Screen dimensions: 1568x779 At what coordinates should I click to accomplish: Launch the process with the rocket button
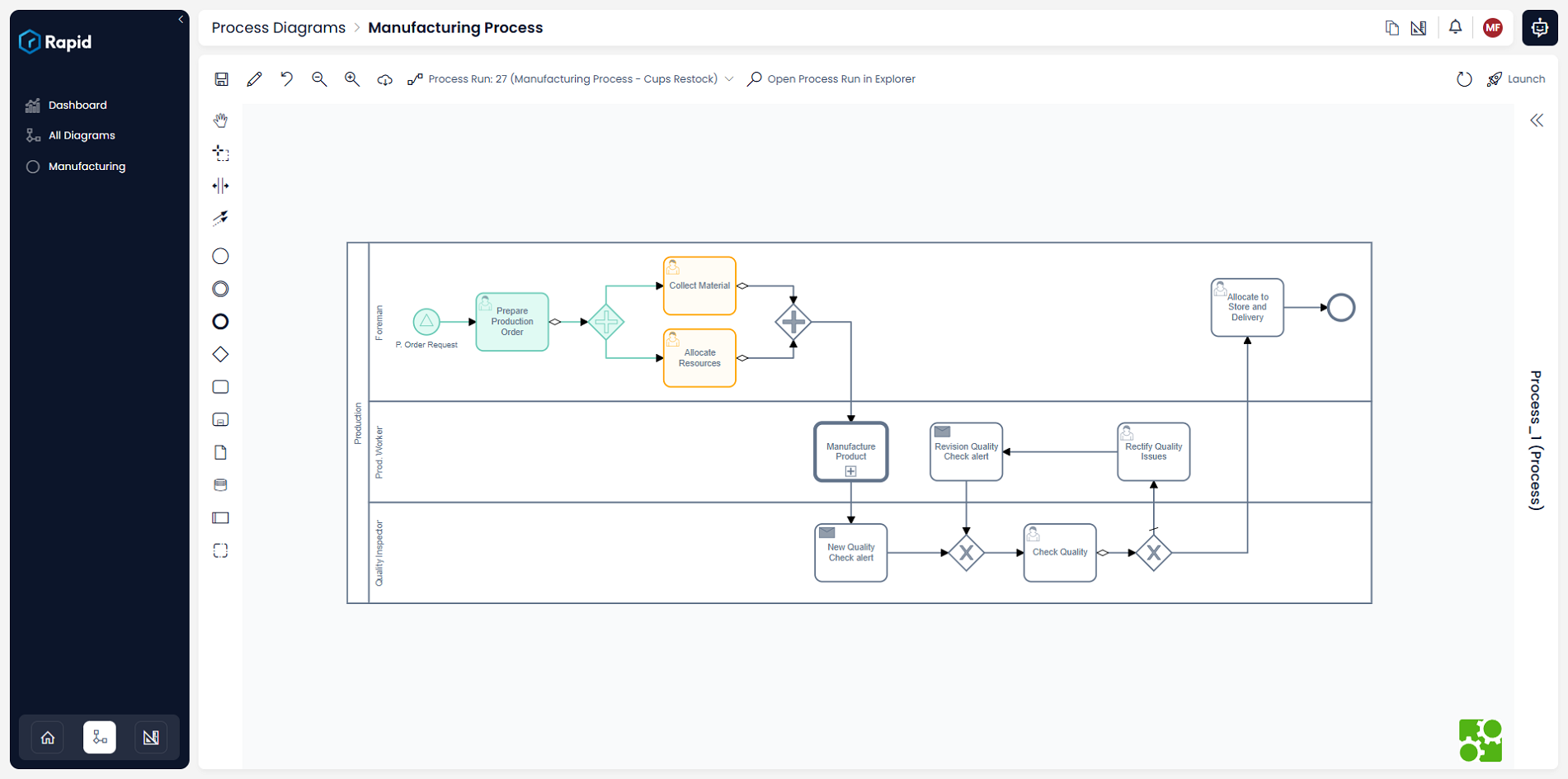[x=1516, y=79]
